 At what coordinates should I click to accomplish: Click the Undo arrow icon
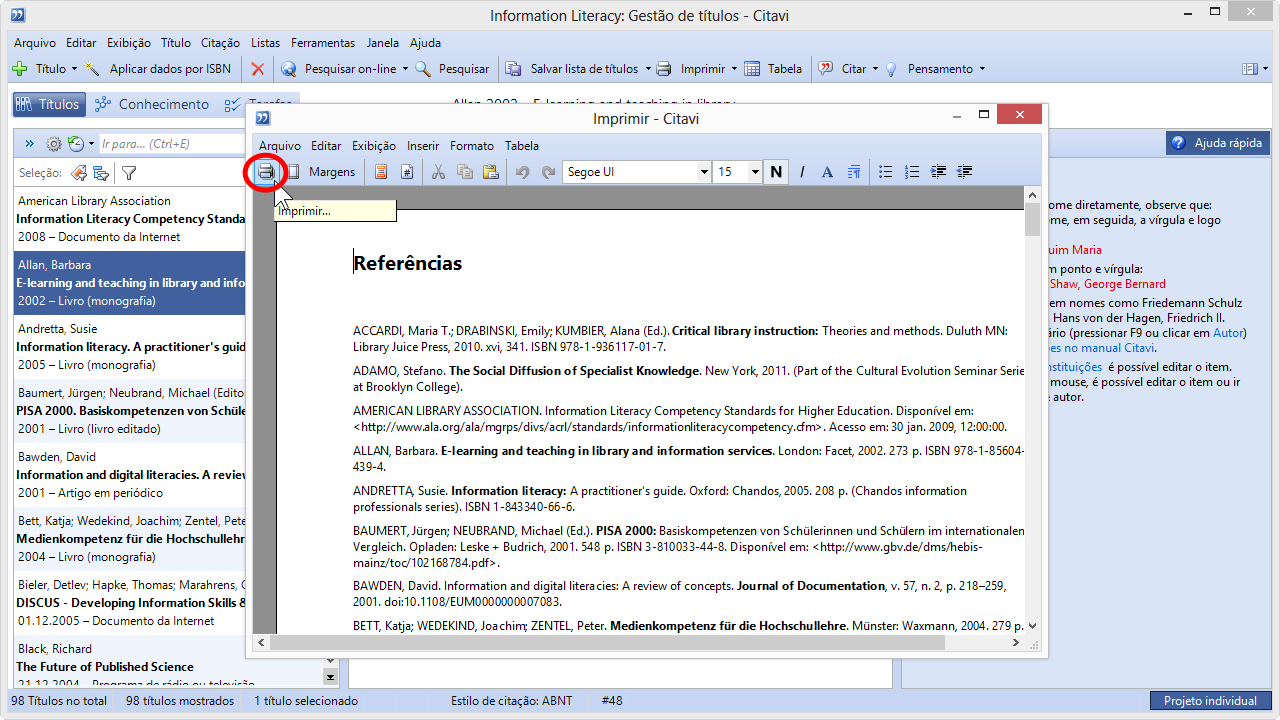point(522,172)
